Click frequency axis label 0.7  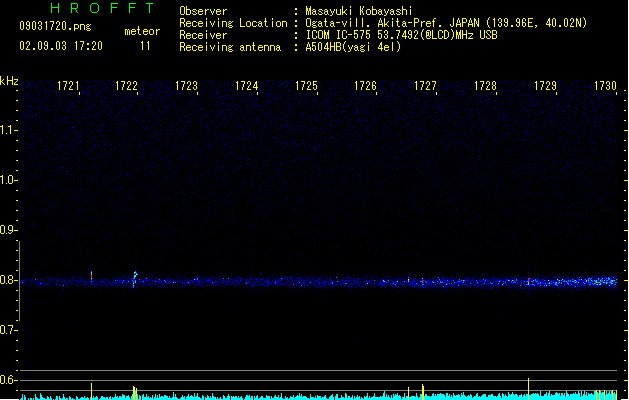click(x=8, y=330)
